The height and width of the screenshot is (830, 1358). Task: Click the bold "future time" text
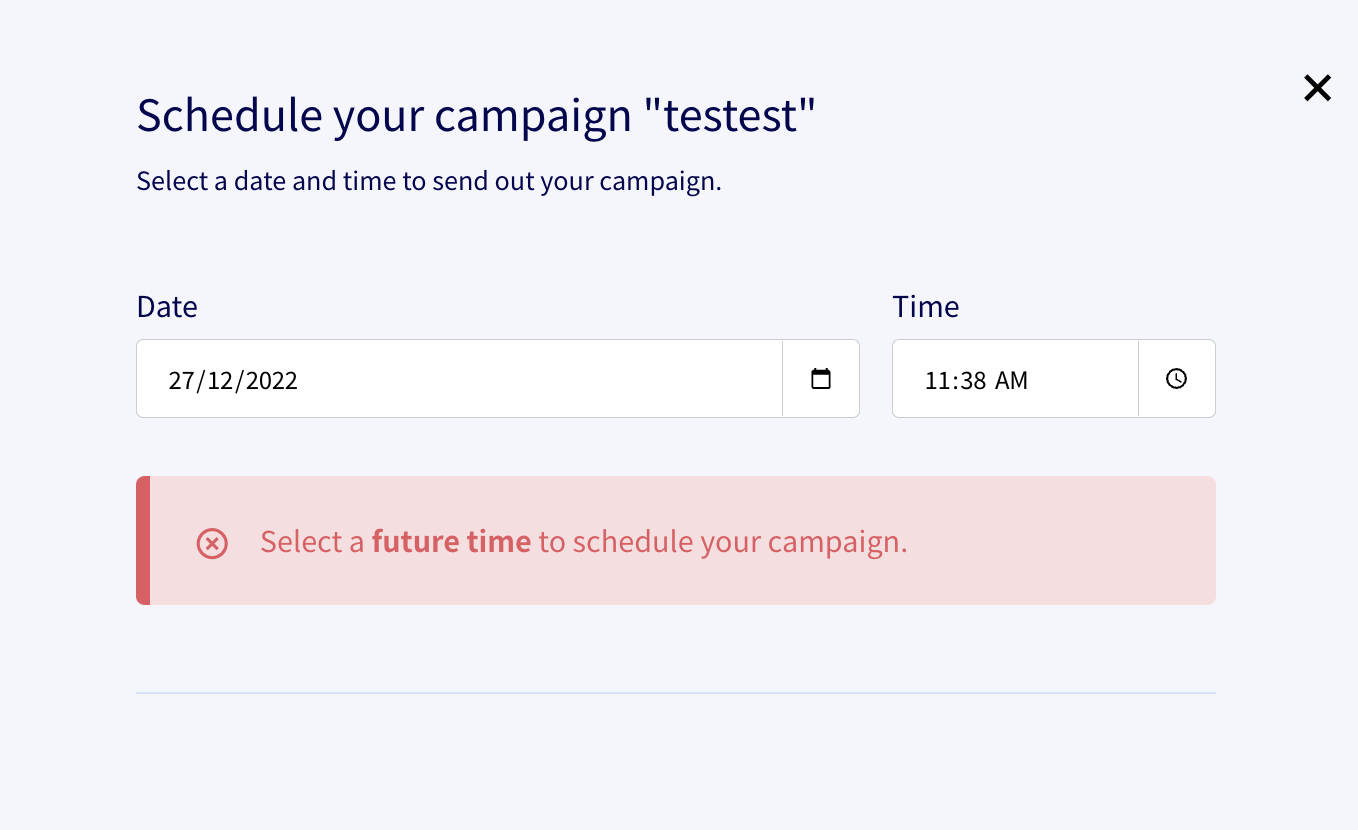point(451,542)
